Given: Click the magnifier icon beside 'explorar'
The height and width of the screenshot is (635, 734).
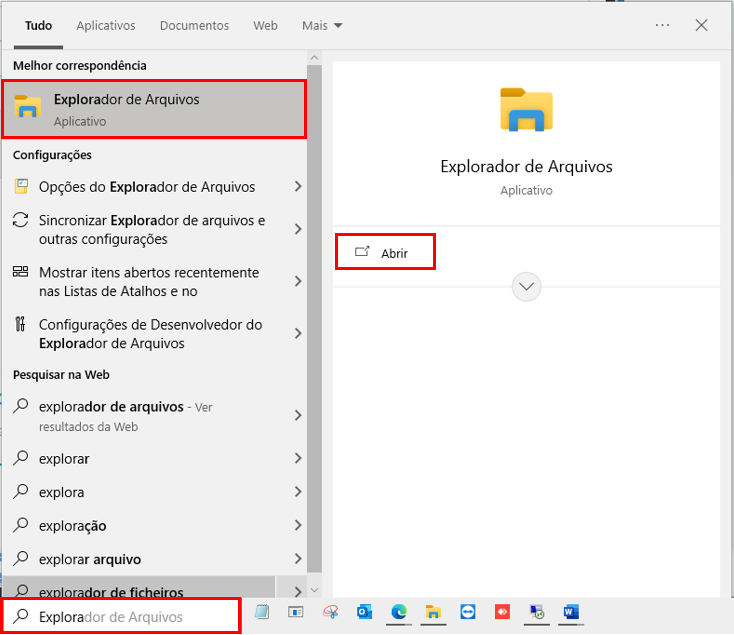Looking at the screenshot, I should pos(21,458).
